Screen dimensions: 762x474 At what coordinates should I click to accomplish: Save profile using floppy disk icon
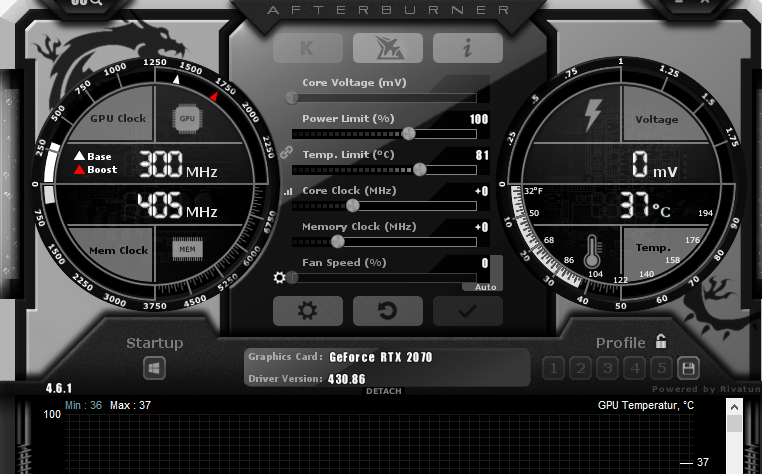[x=688, y=369]
